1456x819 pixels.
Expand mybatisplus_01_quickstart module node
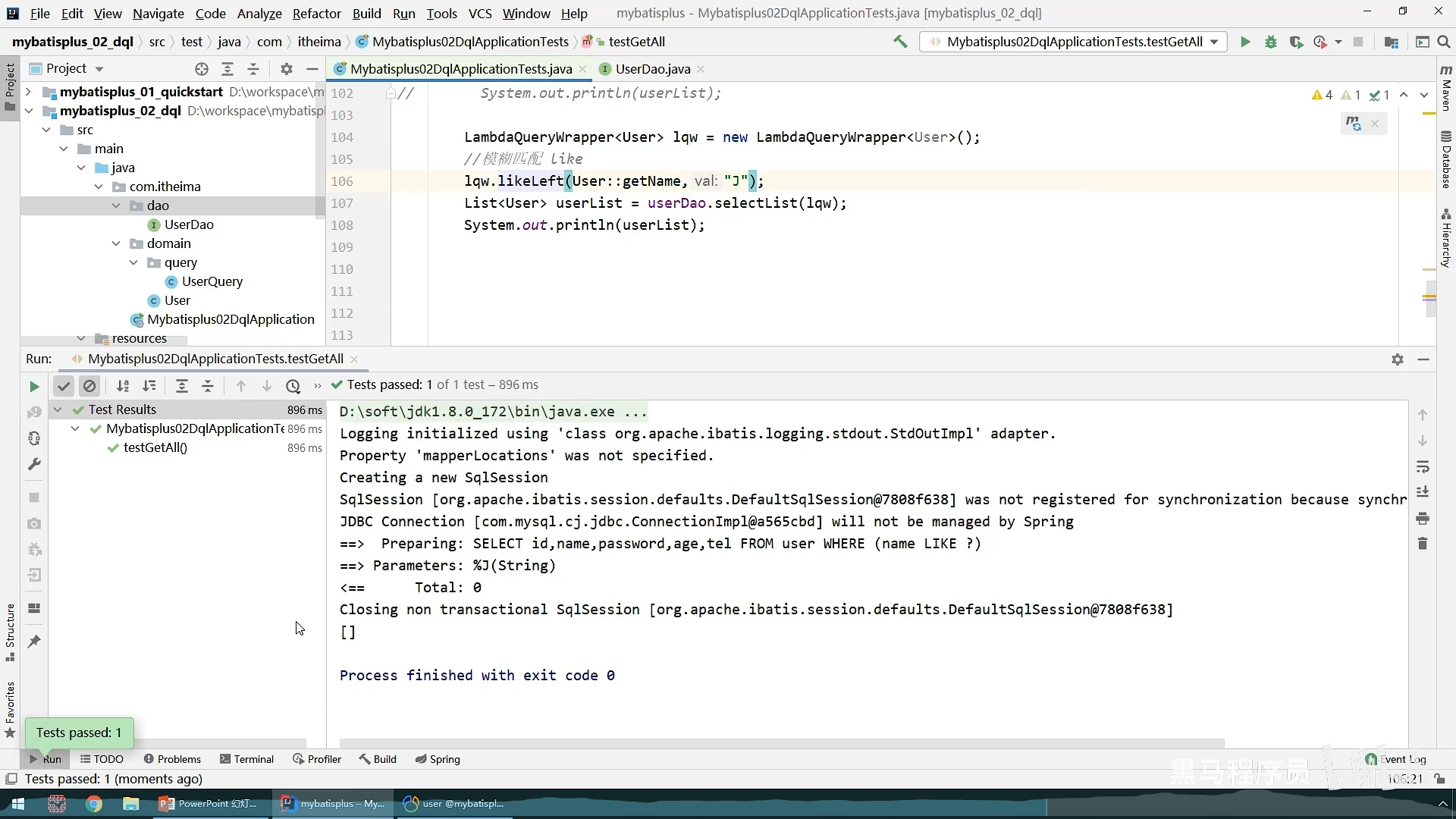click(x=29, y=92)
